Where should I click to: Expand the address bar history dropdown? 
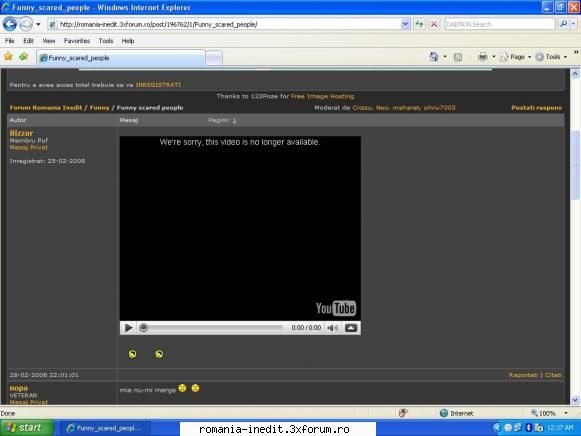tap(405, 24)
